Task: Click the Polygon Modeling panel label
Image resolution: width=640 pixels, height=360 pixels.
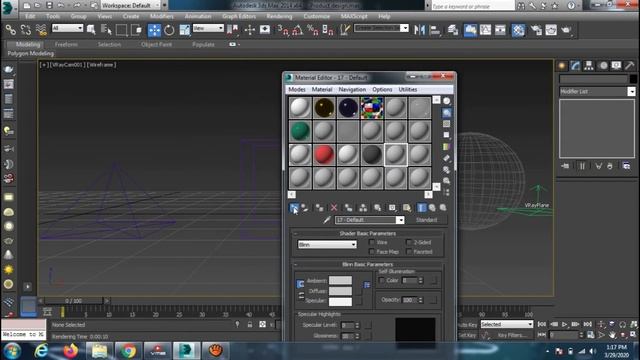Action: (x=31, y=53)
